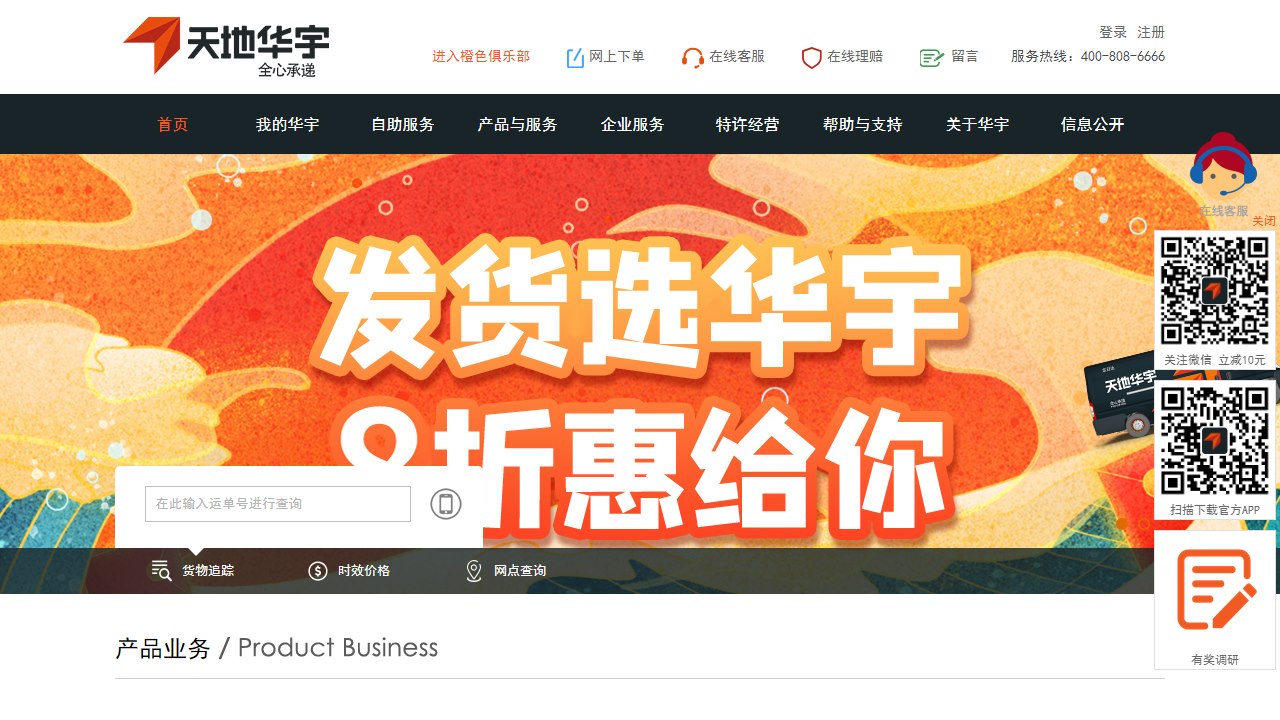Click the 登录 link
The image size is (1280, 720).
1113,32
